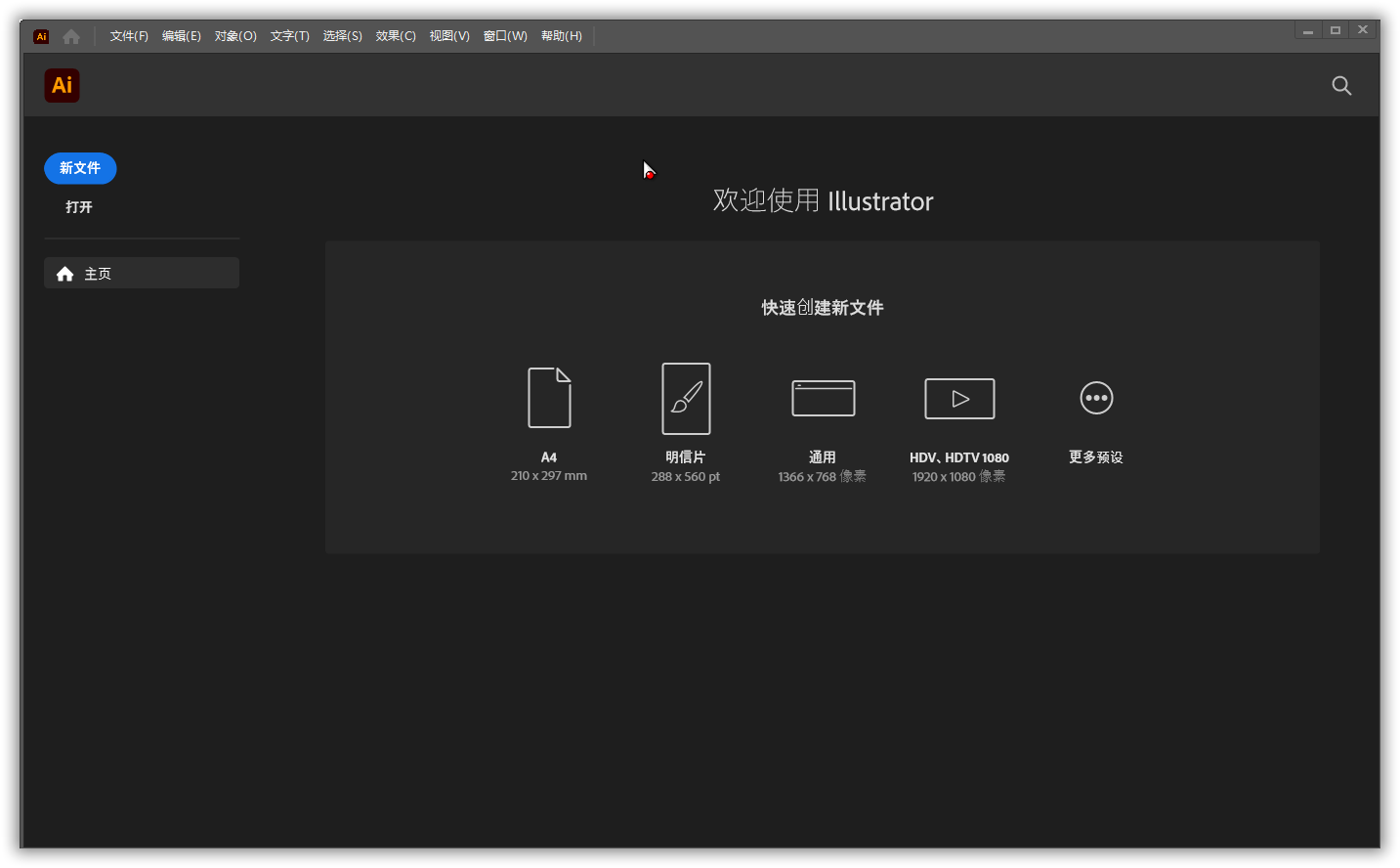This screenshot has height=868, width=1400.
Task: Pick the HDV、HDTV 1080 video preset icon
Action: pos(959,399)
